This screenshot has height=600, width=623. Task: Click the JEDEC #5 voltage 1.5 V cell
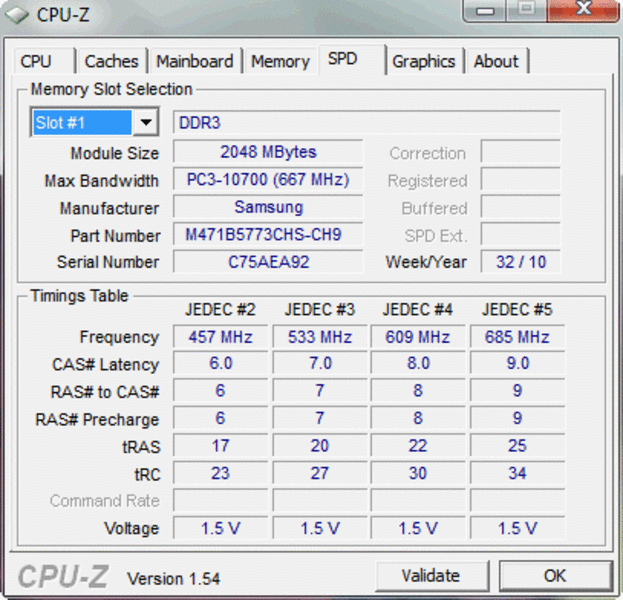tap(517, 528)
